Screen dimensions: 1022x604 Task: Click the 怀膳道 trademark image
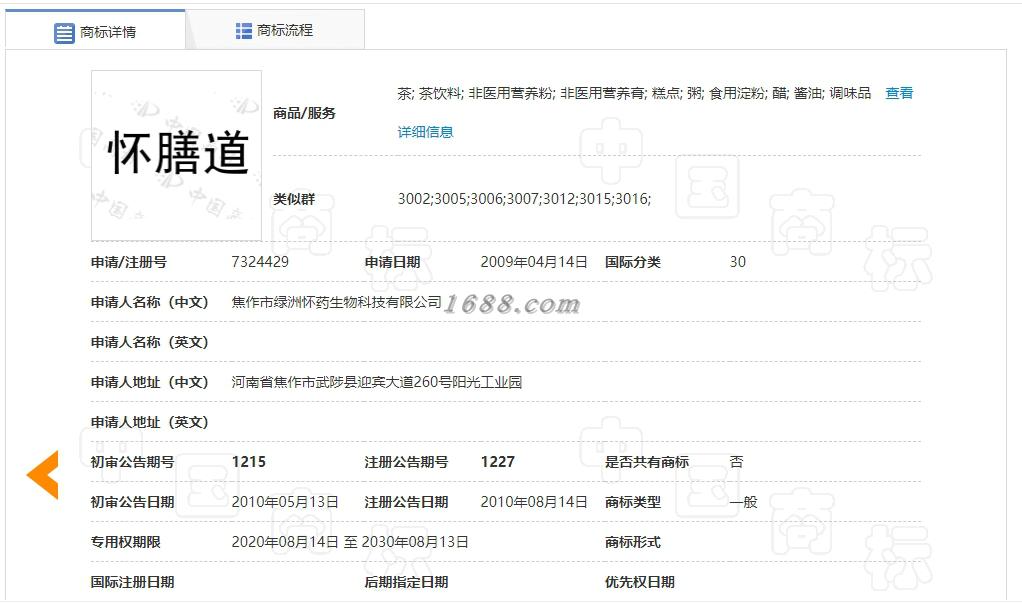[177, 156]
